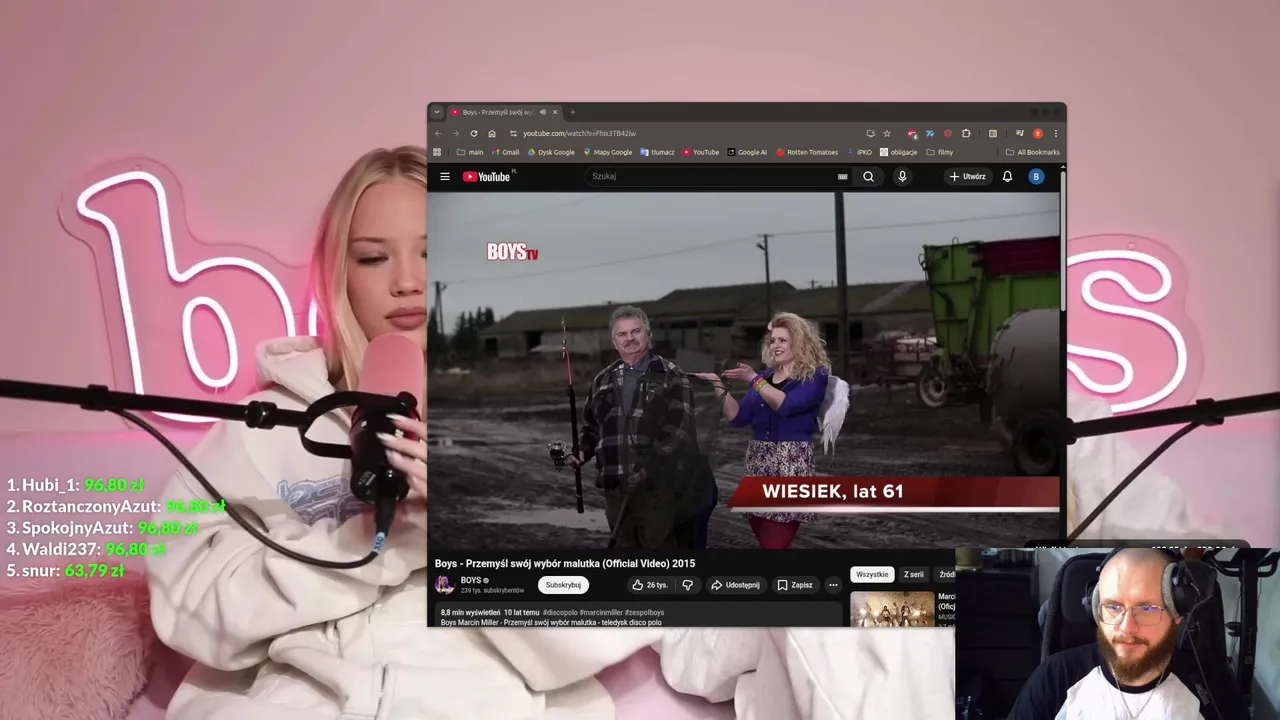Open the BOYS channel name link

click(471, 580)
